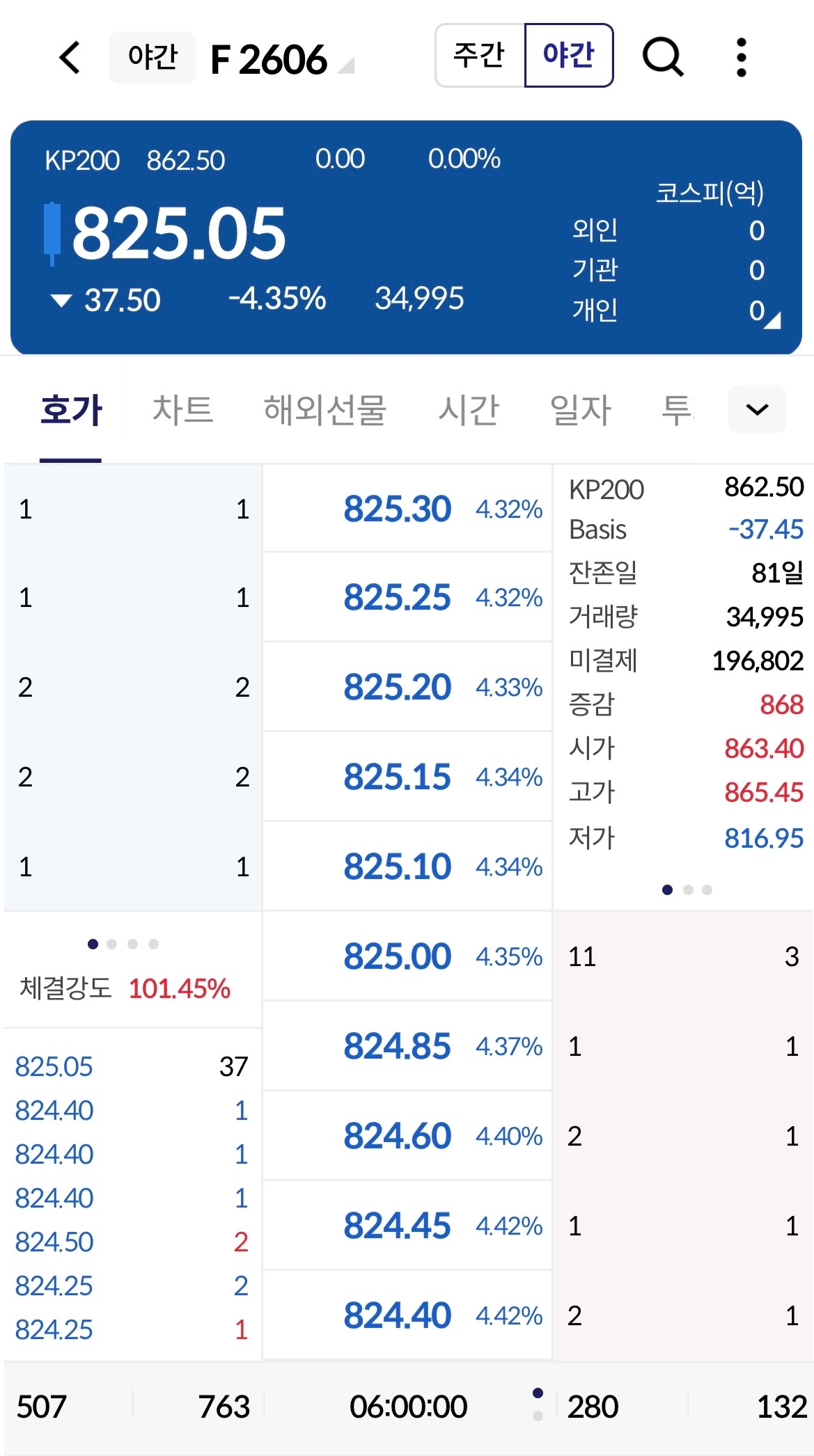
Task: Open the search magnifier icon
Action: click(662, 57)
